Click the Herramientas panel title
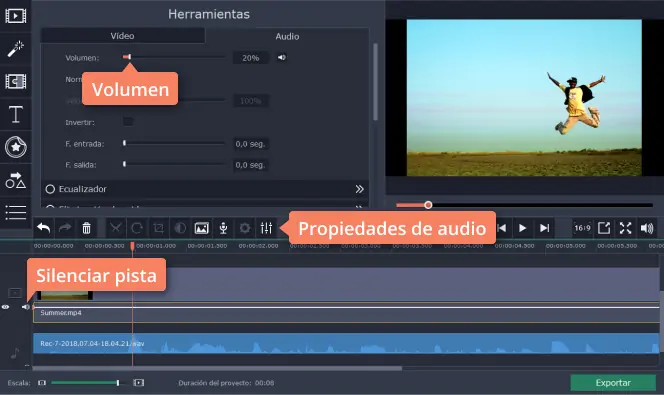This screenshot has width=664, height=395. pyautogui.click(x=209, y=14)
